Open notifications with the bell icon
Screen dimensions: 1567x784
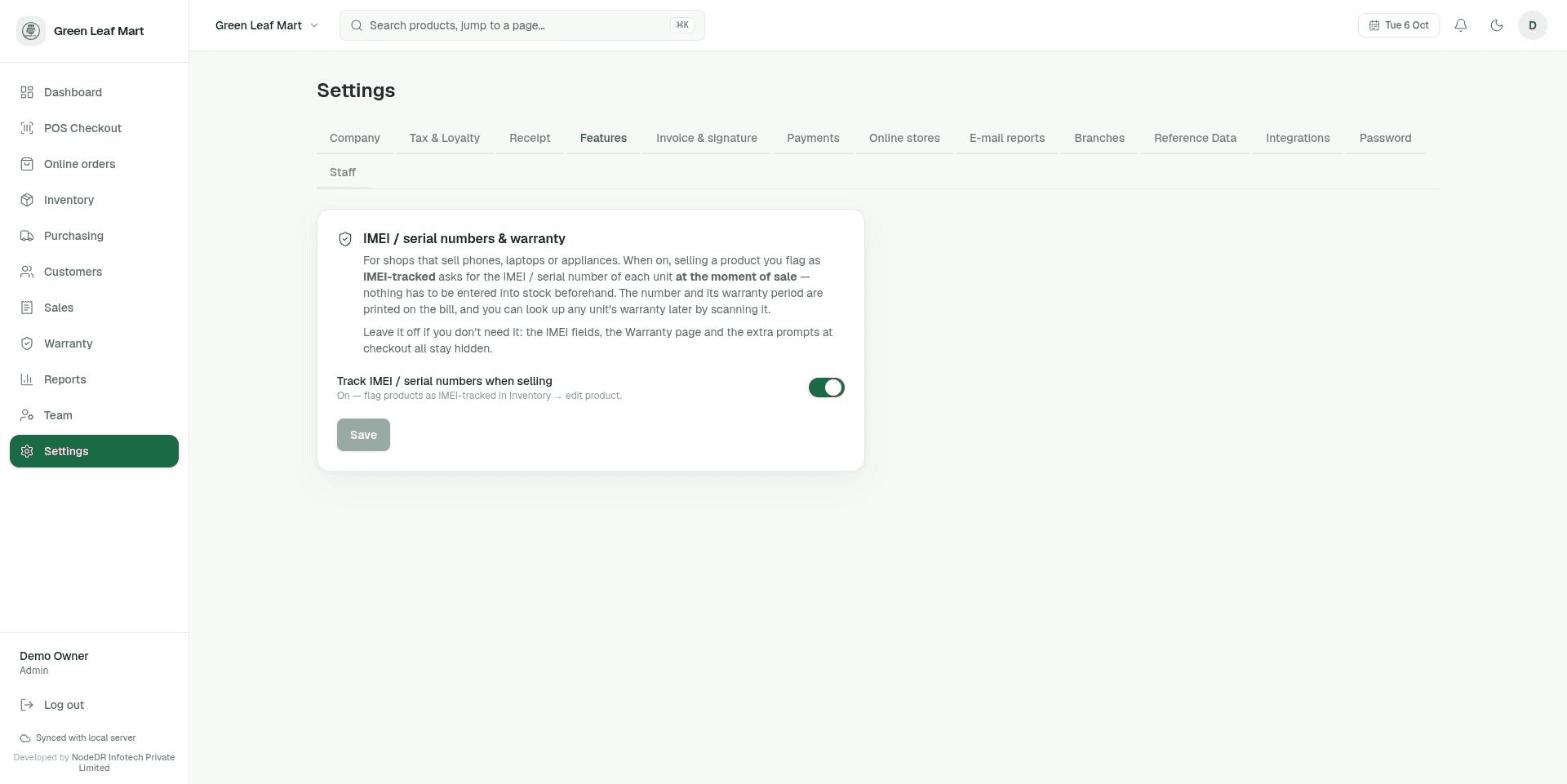point(1461,25)
